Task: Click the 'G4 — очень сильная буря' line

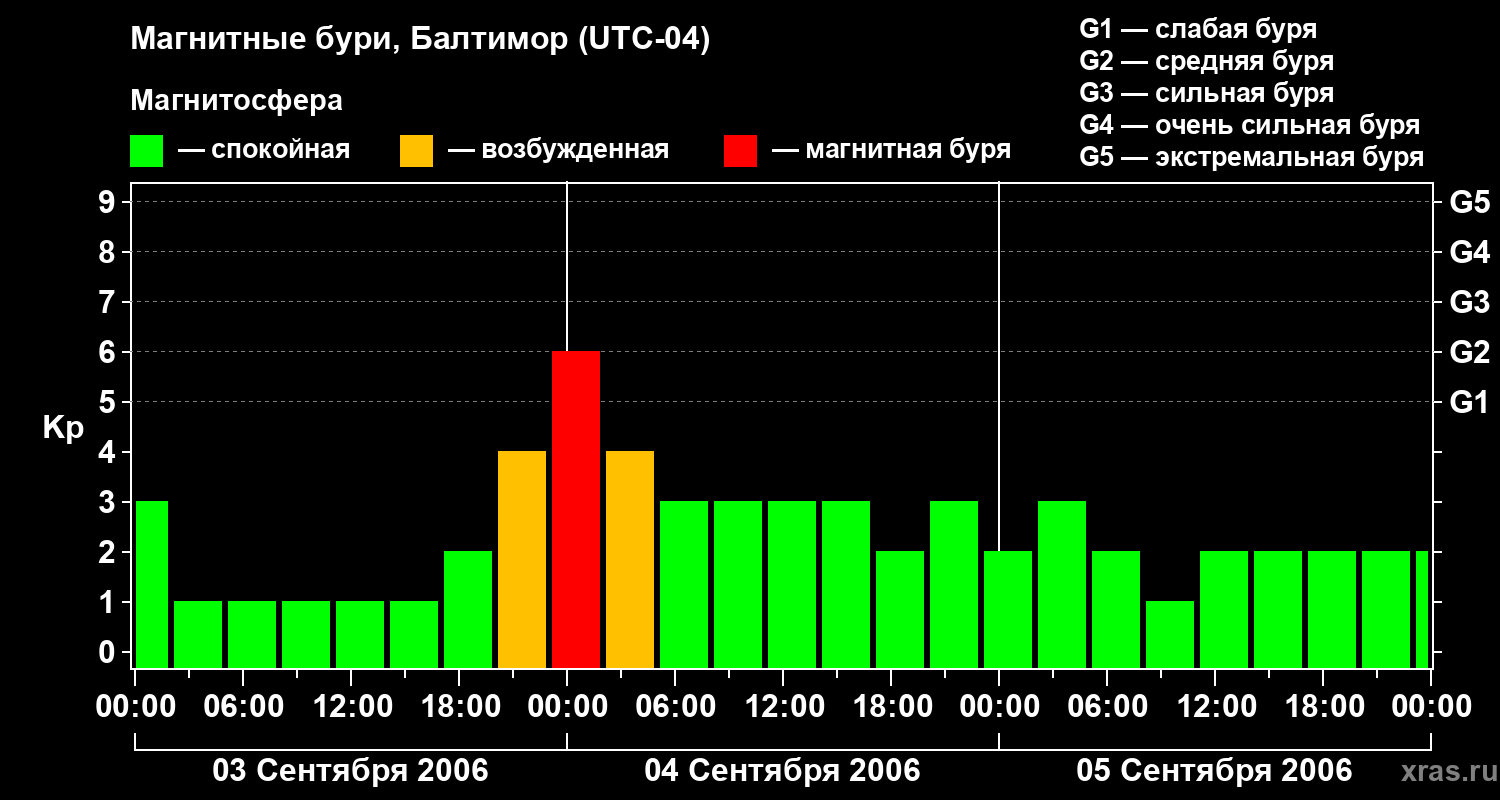Action: pyautogui.click(x=1250, y=125)
